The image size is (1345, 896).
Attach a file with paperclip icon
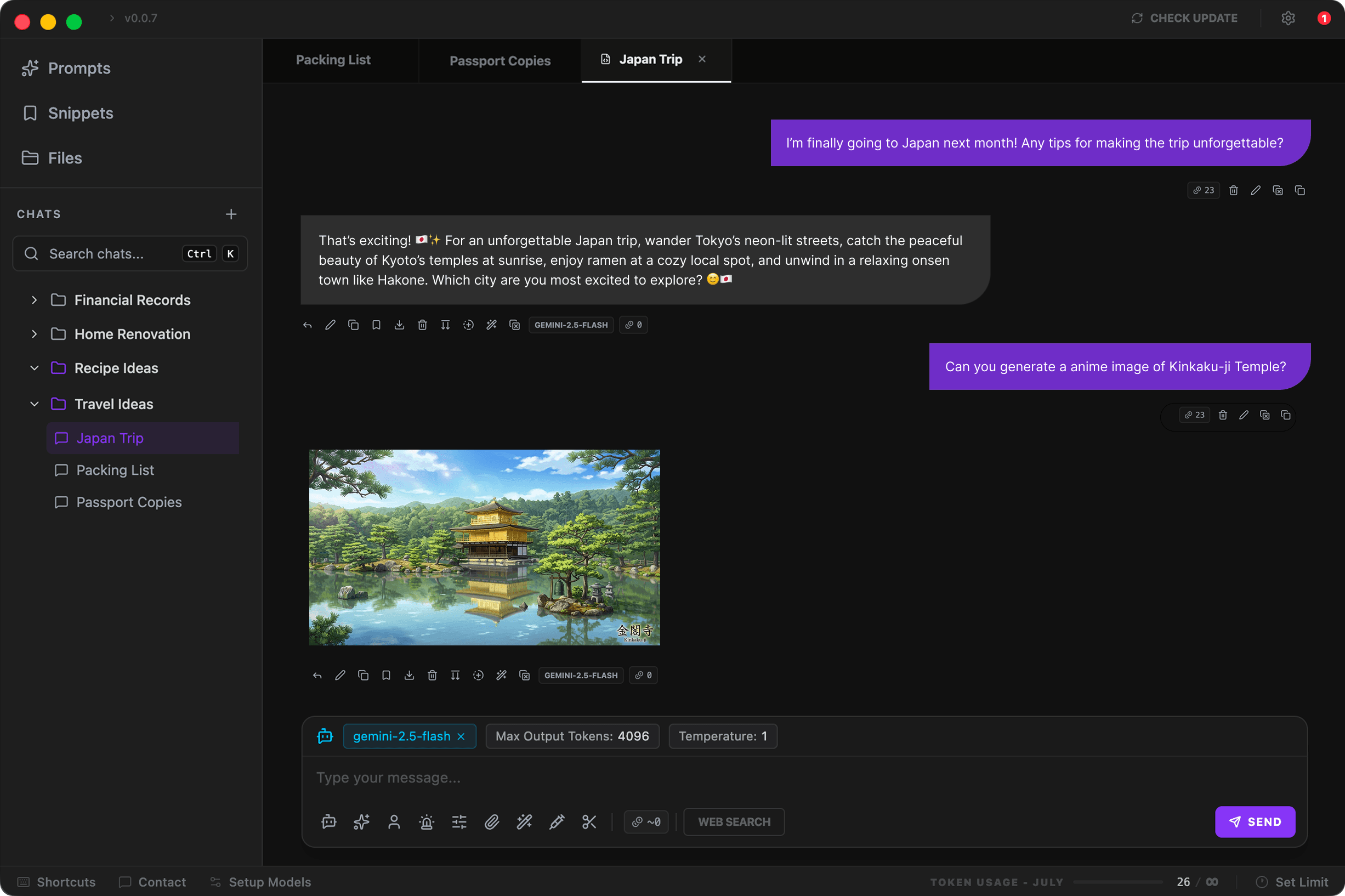[x=492, y=822]
